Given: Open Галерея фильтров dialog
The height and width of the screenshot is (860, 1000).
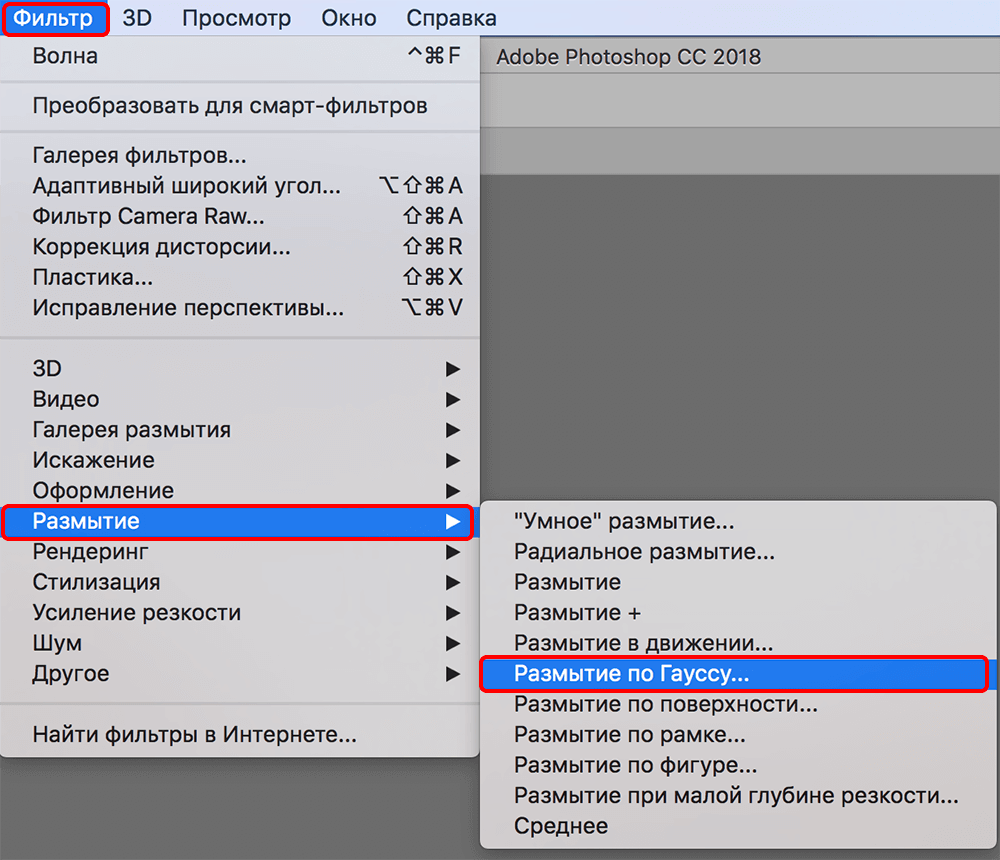Looking at the screenshot, I should [140, 156].
